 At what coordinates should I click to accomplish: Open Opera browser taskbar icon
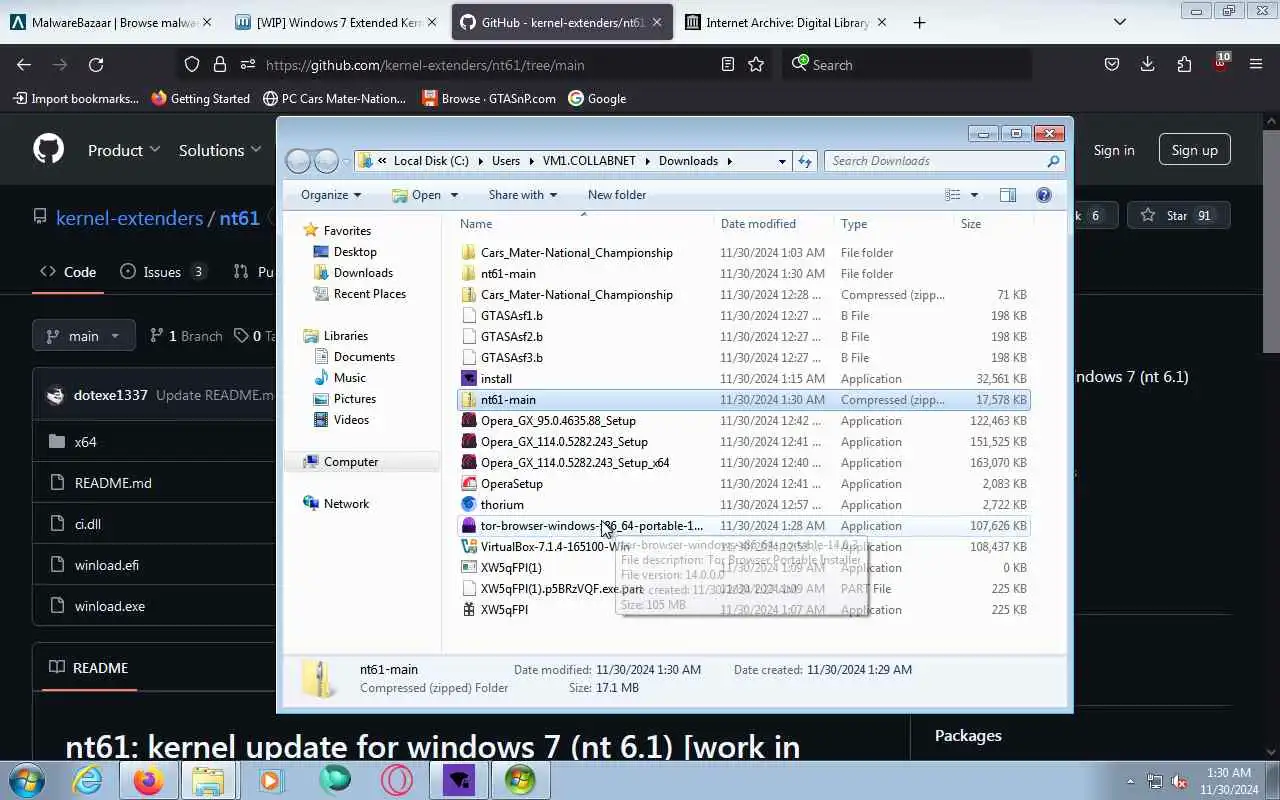coord(396,780)
